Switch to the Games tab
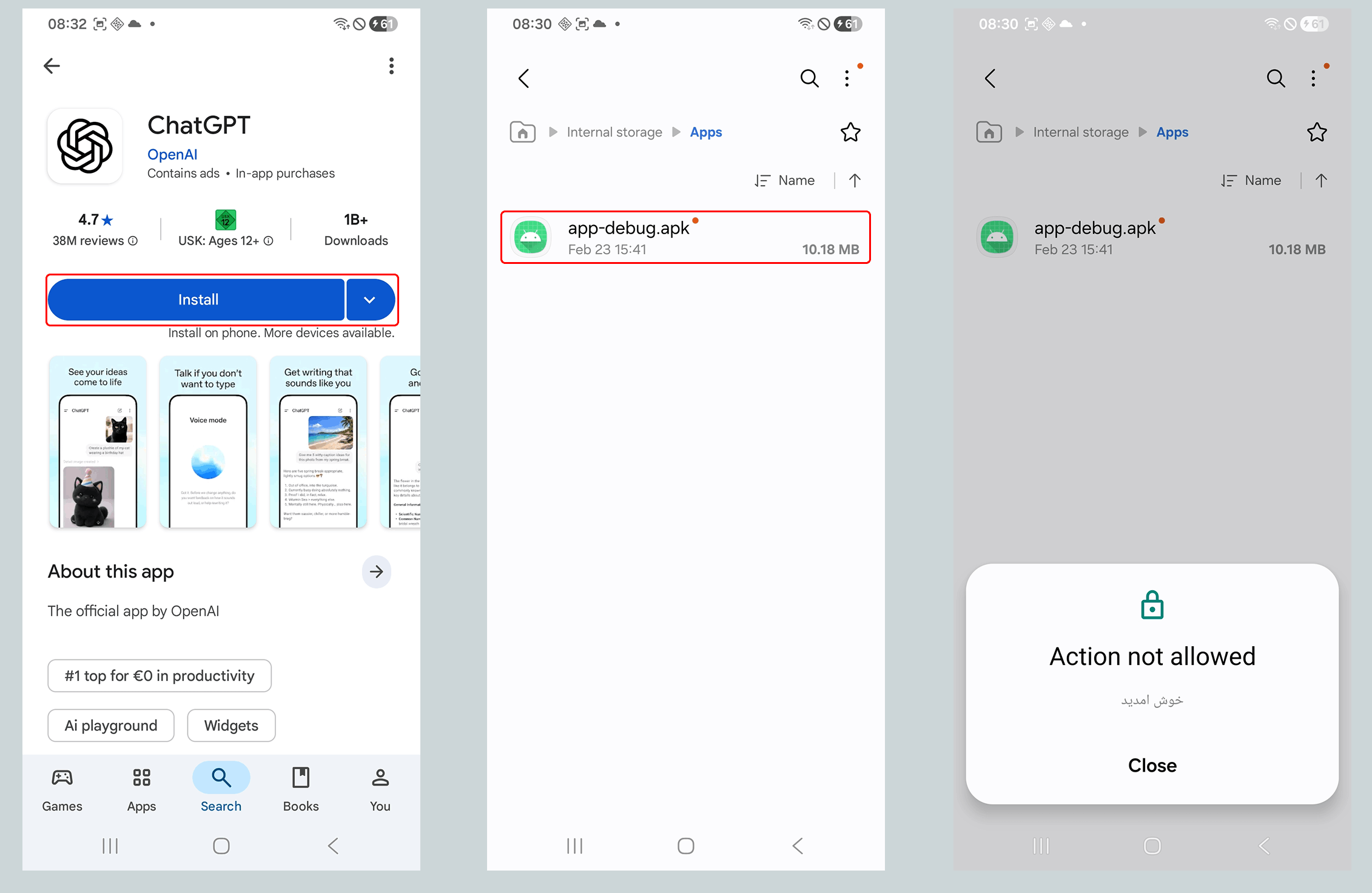This screenshot has width=1372, height=893. point(62,789)
